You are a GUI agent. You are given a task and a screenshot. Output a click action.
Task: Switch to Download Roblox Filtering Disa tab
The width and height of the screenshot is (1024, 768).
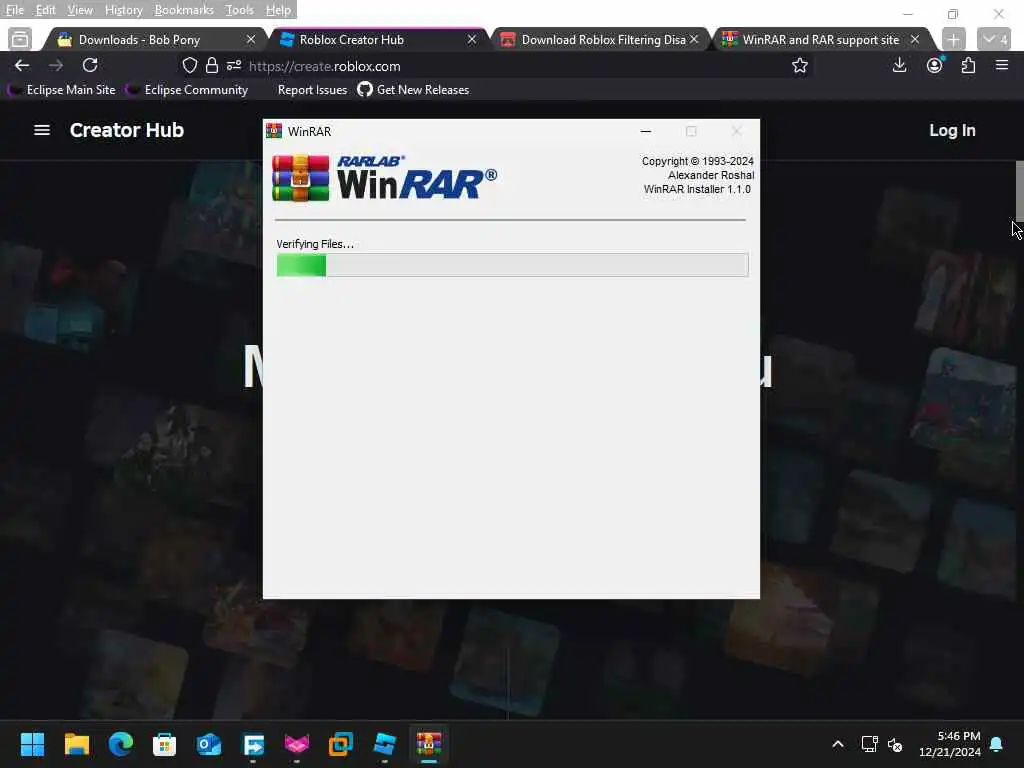coord(601,40)
